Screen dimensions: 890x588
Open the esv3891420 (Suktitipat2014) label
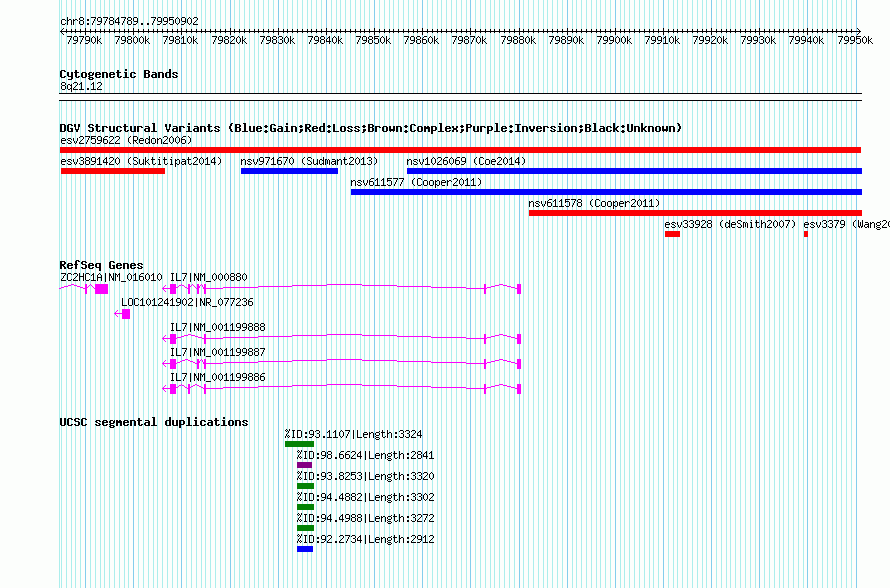141,161
